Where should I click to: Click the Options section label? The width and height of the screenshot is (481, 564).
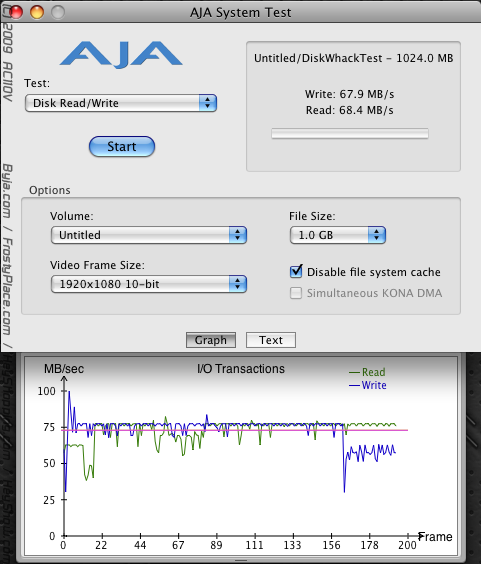(x=50, y=190)
